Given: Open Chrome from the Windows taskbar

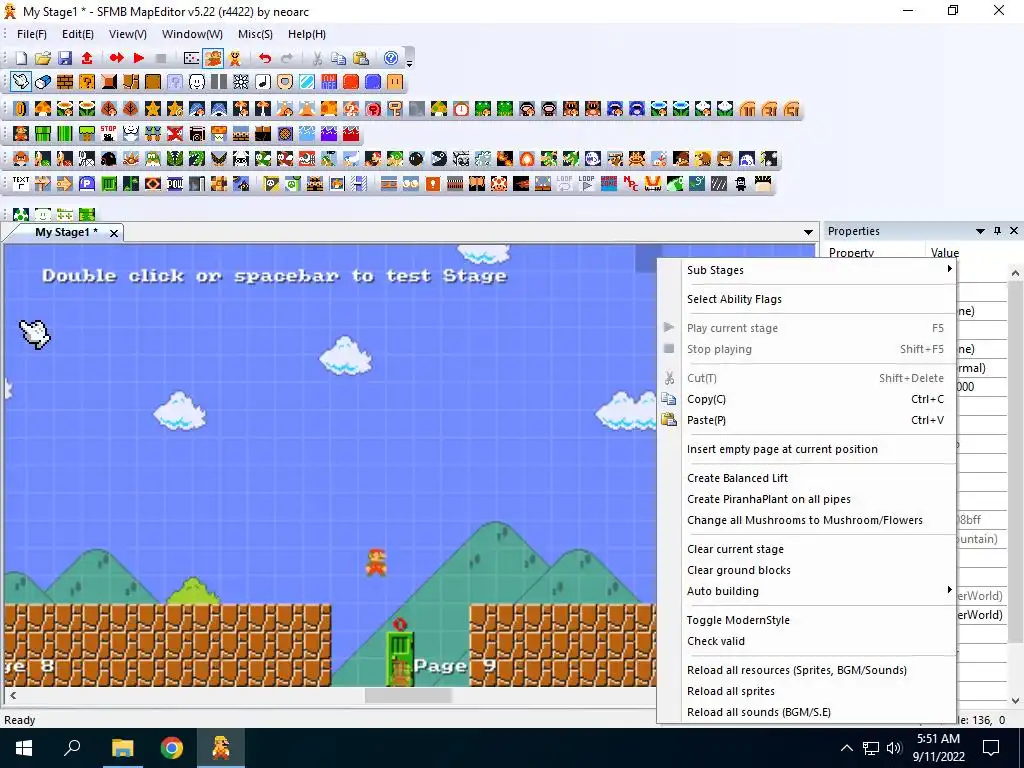Looking at the screenshot, I should [172, 748].
